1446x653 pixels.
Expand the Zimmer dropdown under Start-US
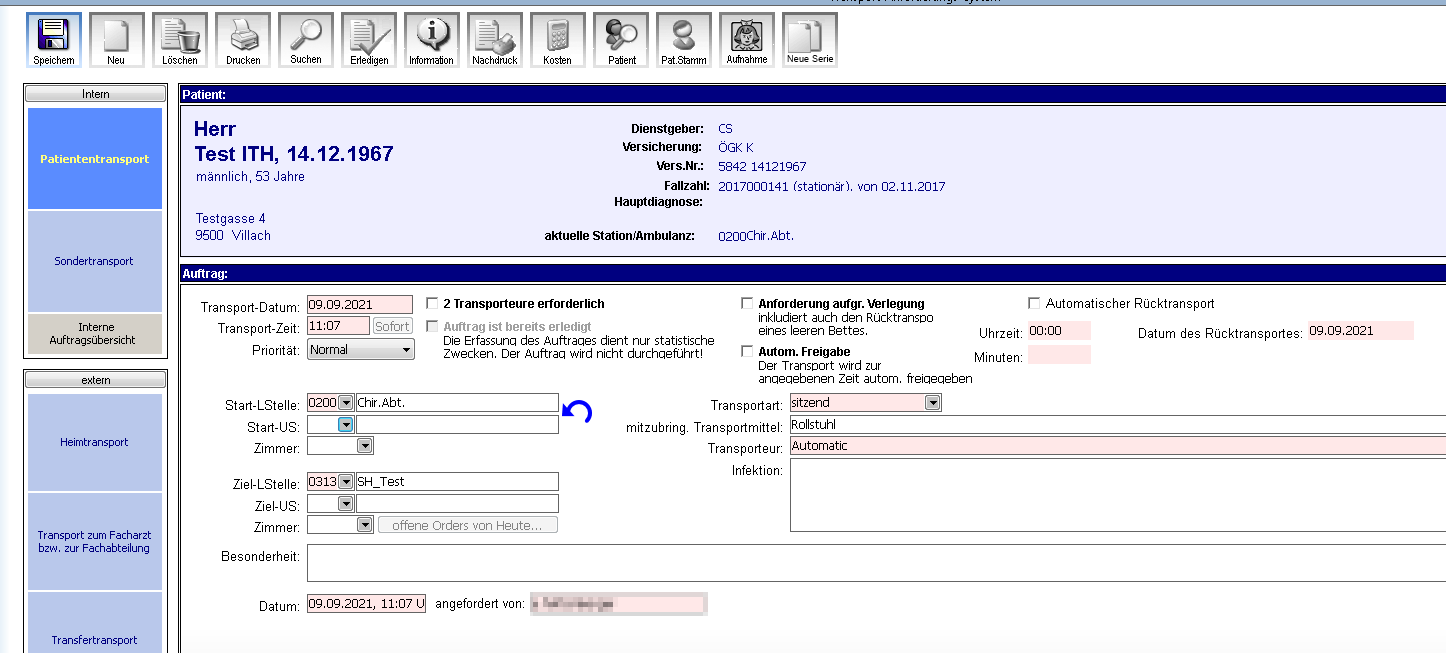[366, 446]
